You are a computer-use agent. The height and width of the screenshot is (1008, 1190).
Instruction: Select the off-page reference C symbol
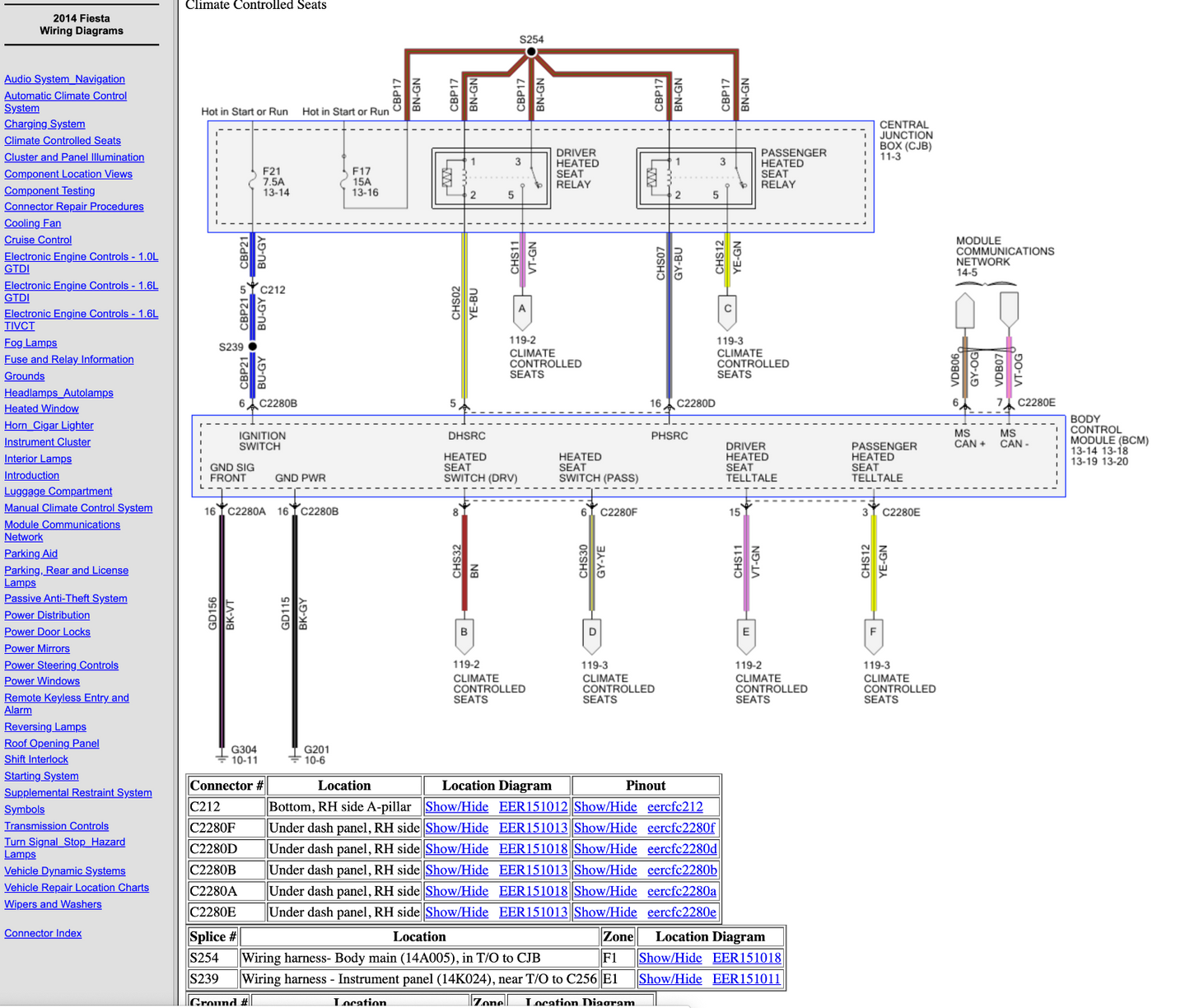[727, 311]
